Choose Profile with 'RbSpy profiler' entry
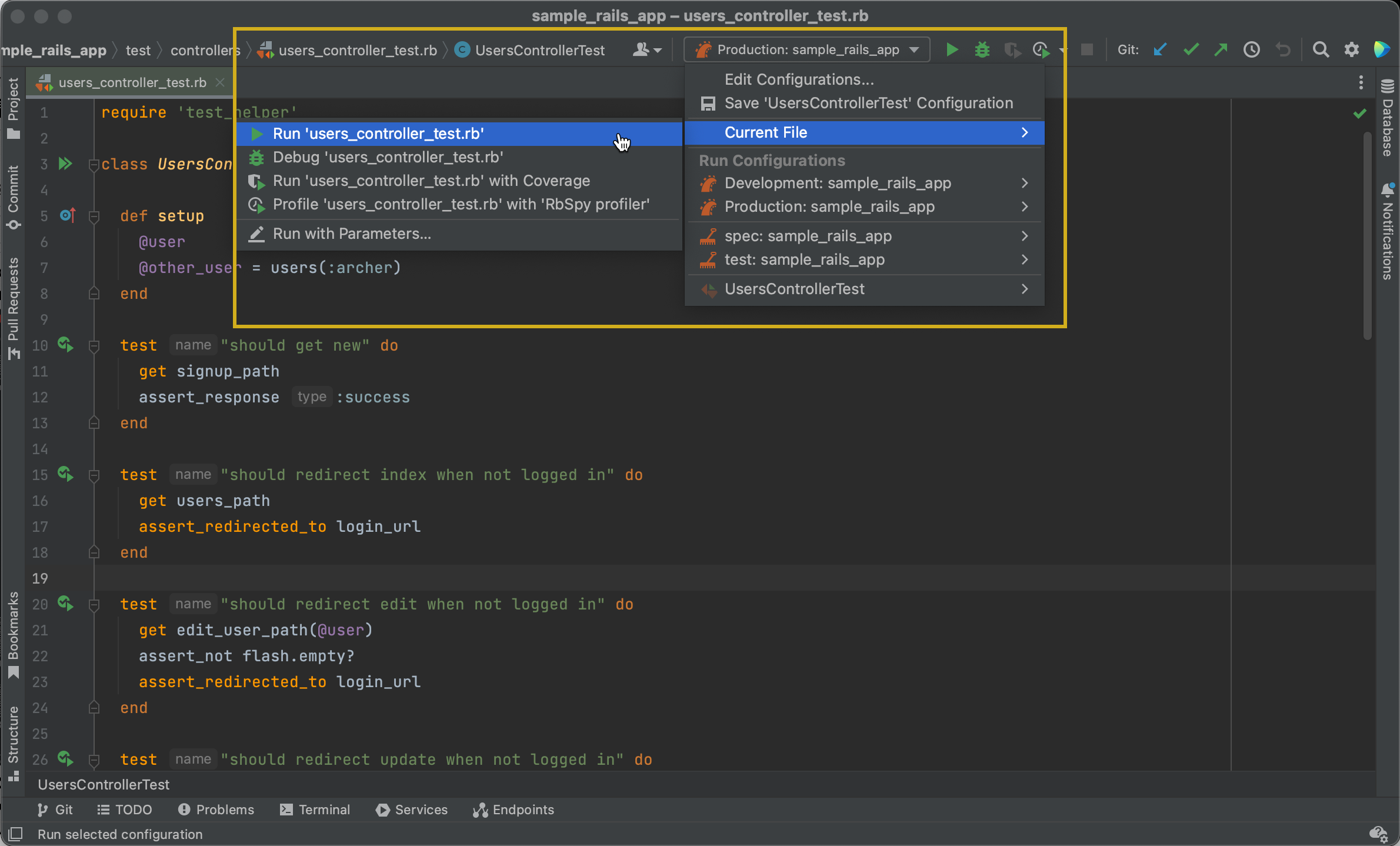Screen dimensions: 1400x846 click(x=459, y=204)
